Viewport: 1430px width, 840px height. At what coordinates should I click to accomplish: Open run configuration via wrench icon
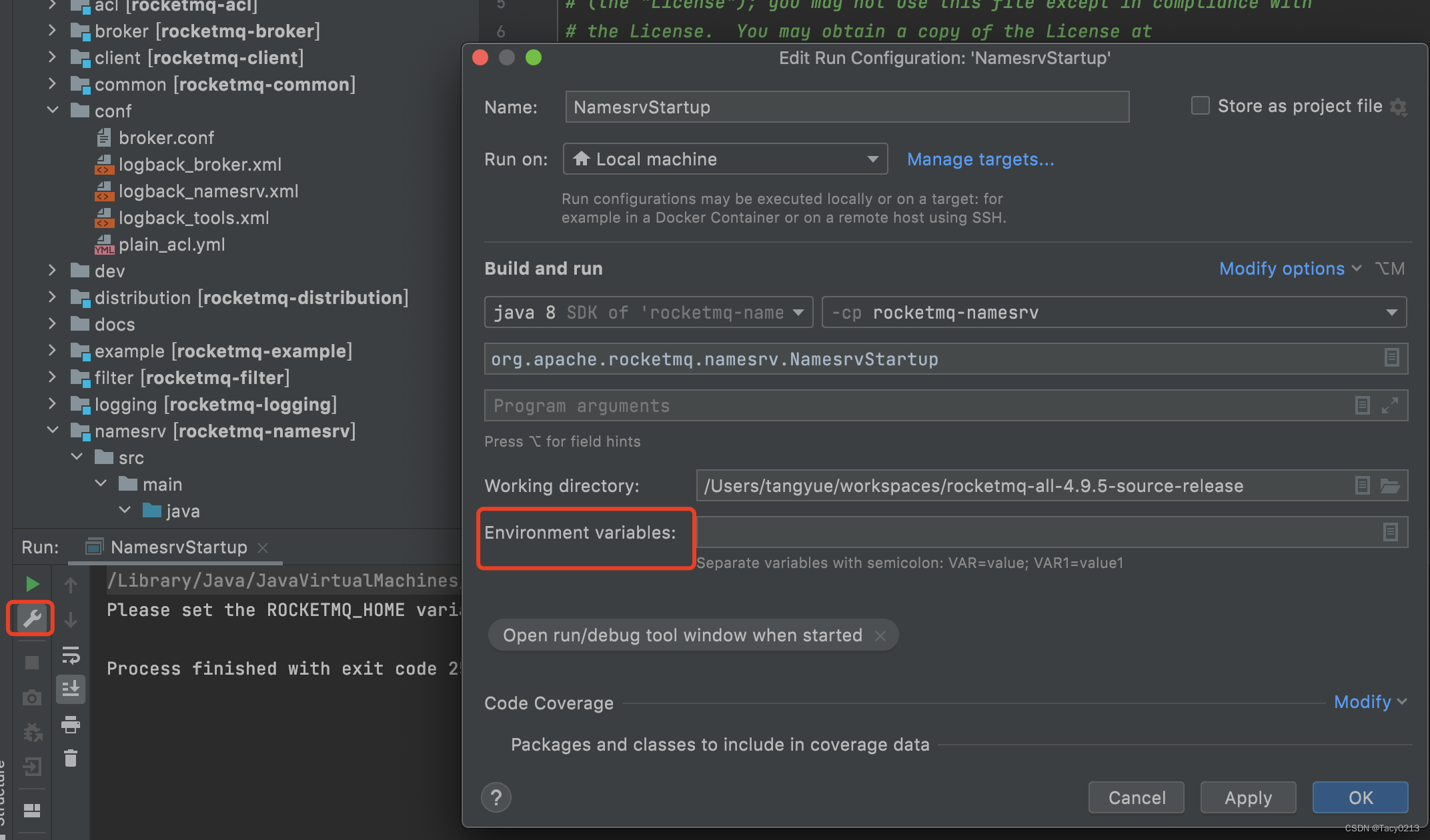[31, 619]
